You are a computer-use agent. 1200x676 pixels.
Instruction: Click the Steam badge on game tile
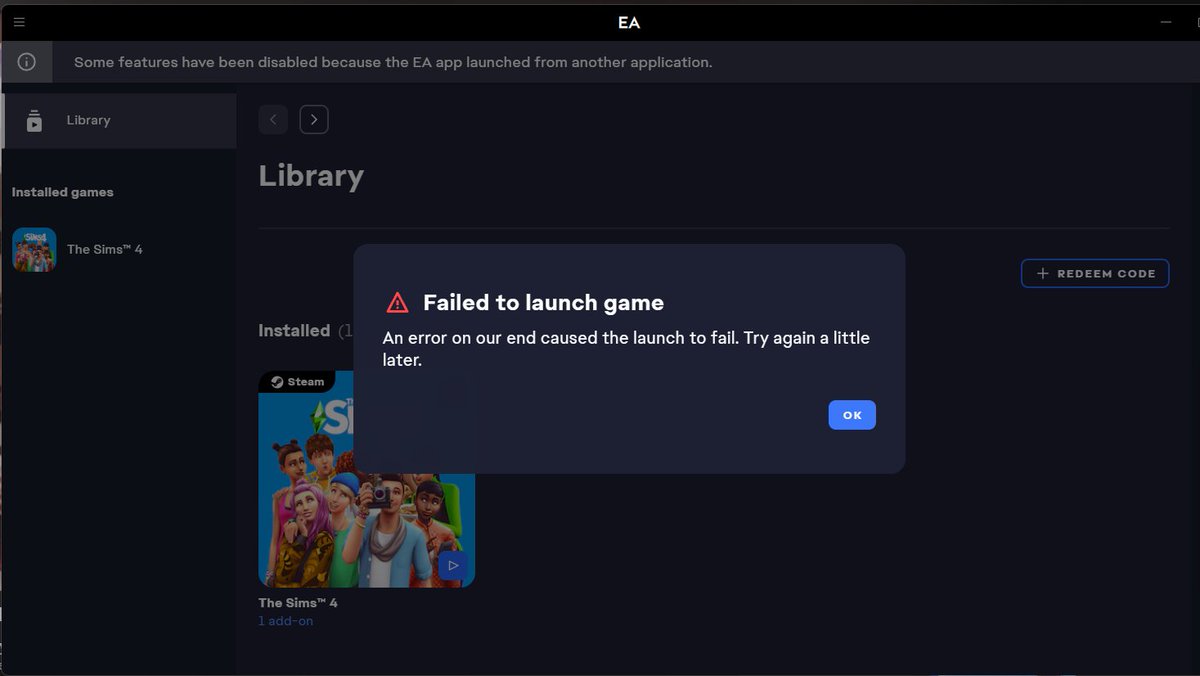tap(297, 382)
